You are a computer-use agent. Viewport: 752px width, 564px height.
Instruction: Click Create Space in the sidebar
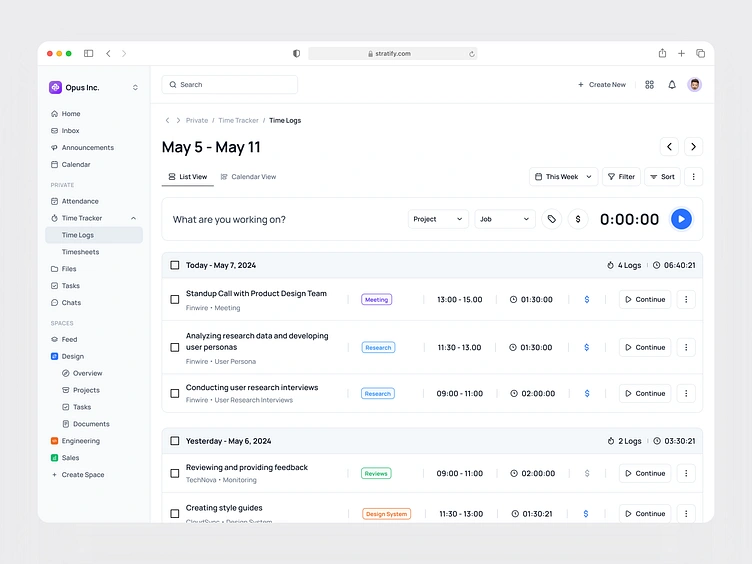(82, 475)
